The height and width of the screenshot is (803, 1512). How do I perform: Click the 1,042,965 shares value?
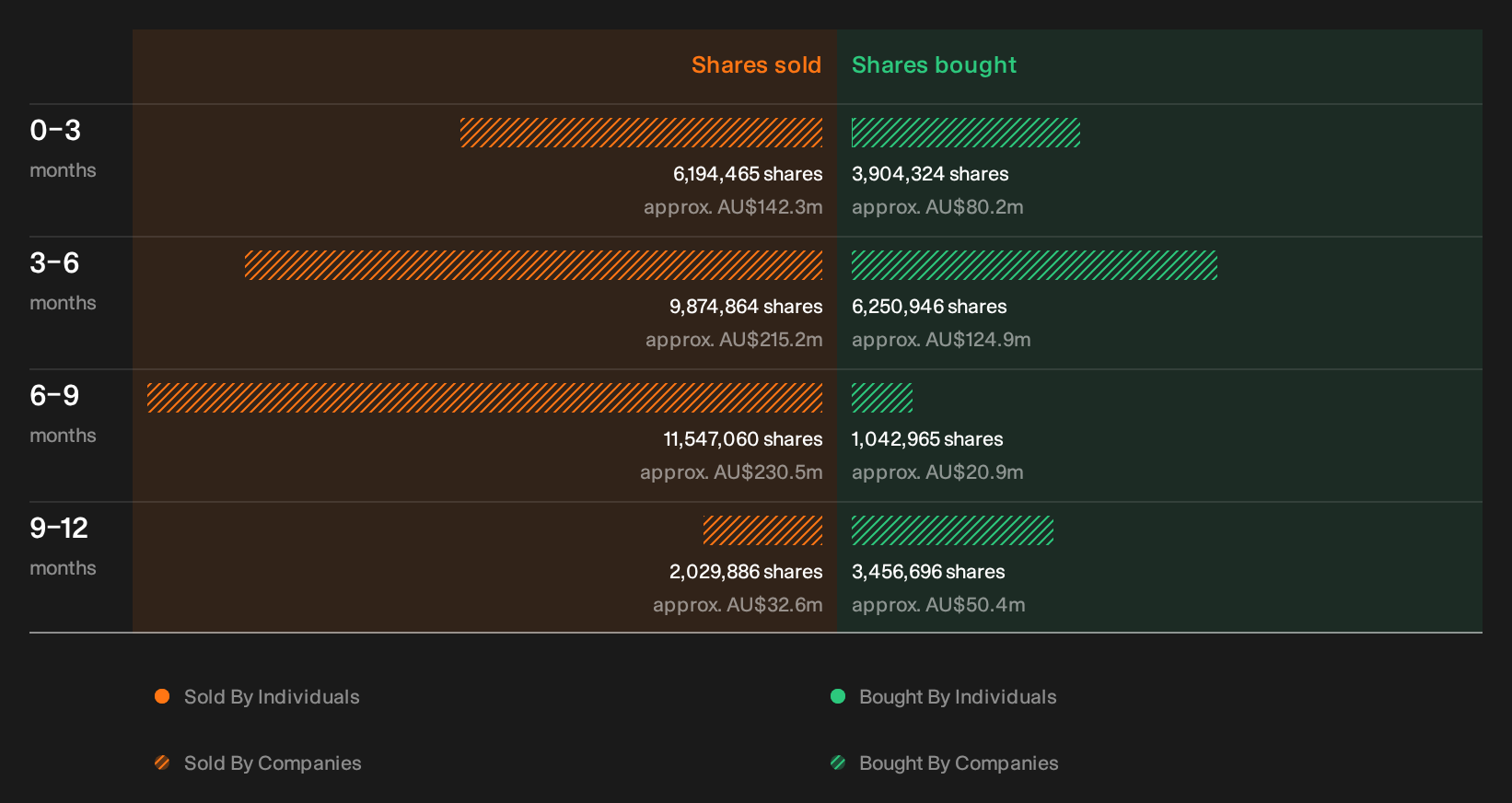(x=927, y=439)
